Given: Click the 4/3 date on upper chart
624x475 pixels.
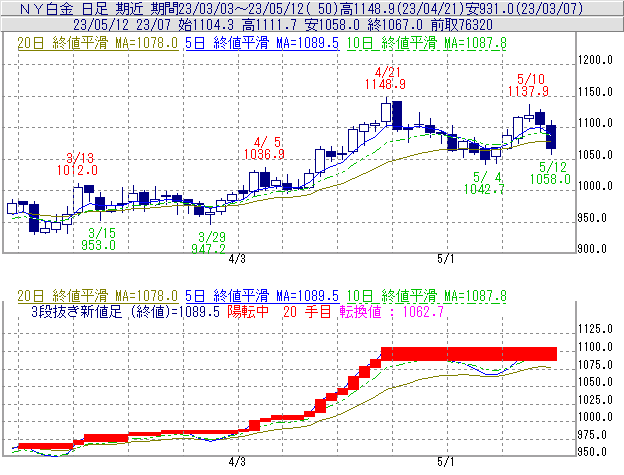Looking at the screenshot, I should 237,259.
